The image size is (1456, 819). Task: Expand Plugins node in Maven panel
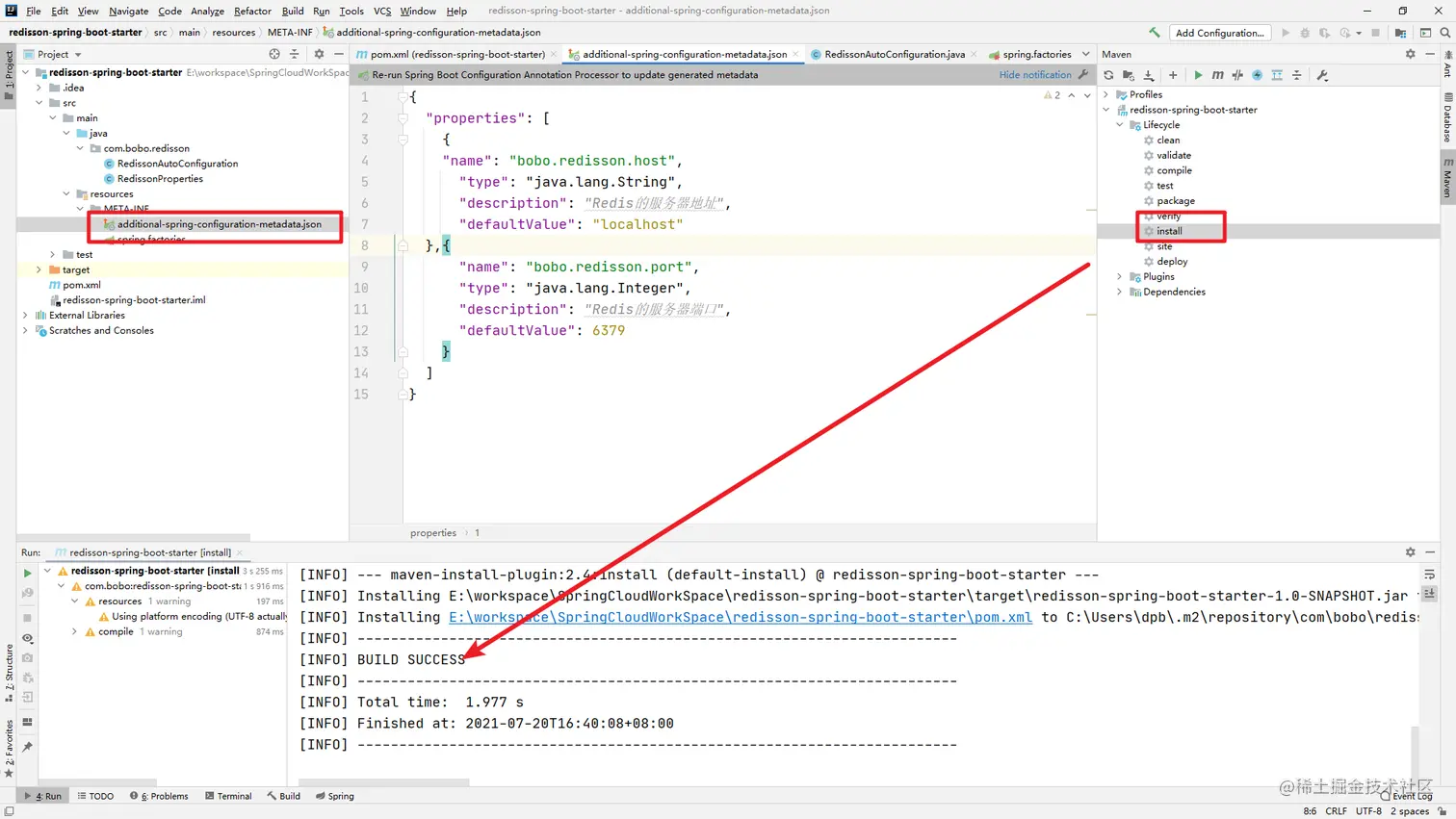click(x=1120, y=277)
